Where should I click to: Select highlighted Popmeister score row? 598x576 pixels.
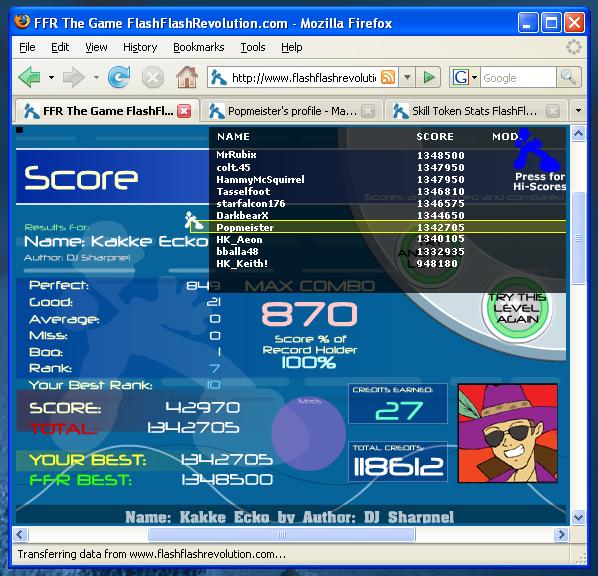[x=378, y=227]
